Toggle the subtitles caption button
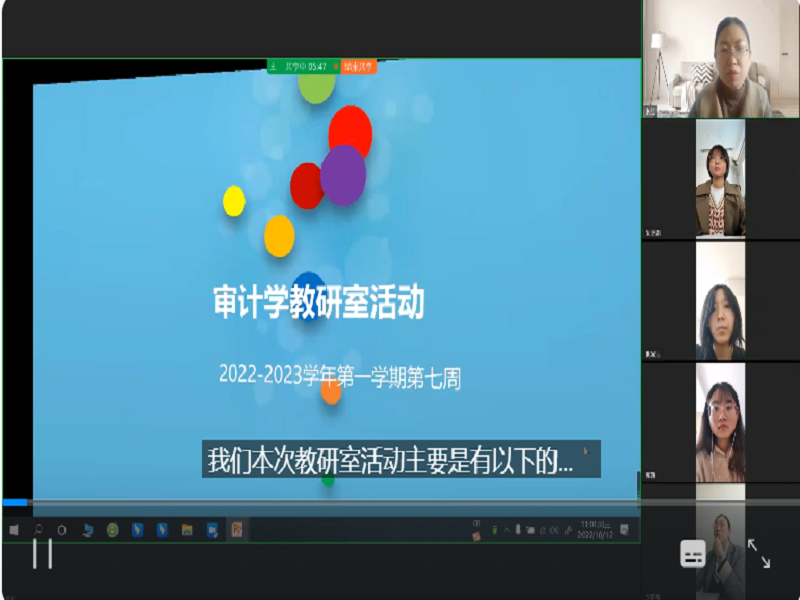The image size is (800, 600). [693, 554]
